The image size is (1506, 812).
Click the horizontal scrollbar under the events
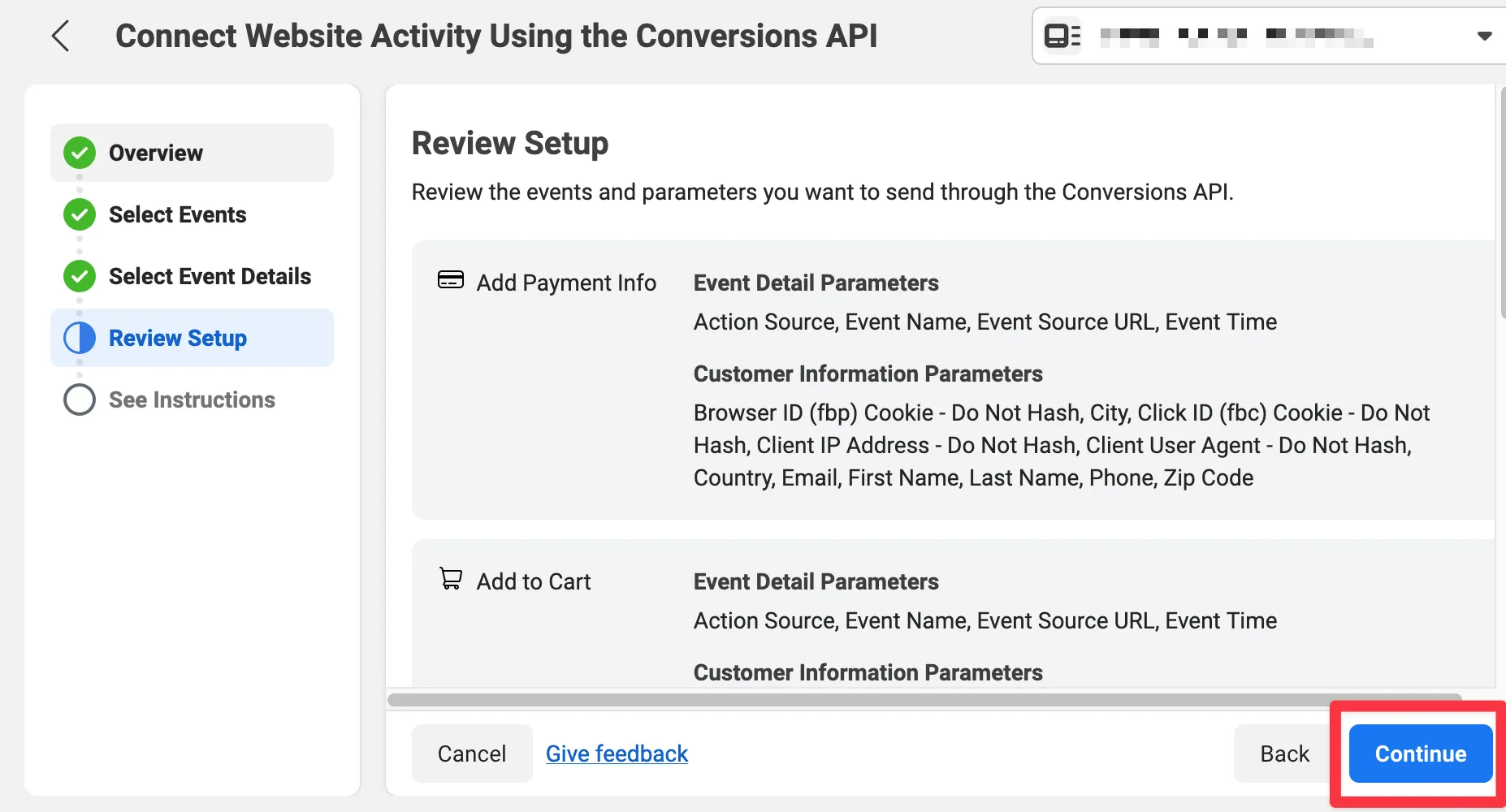click(x=924, y=699)
